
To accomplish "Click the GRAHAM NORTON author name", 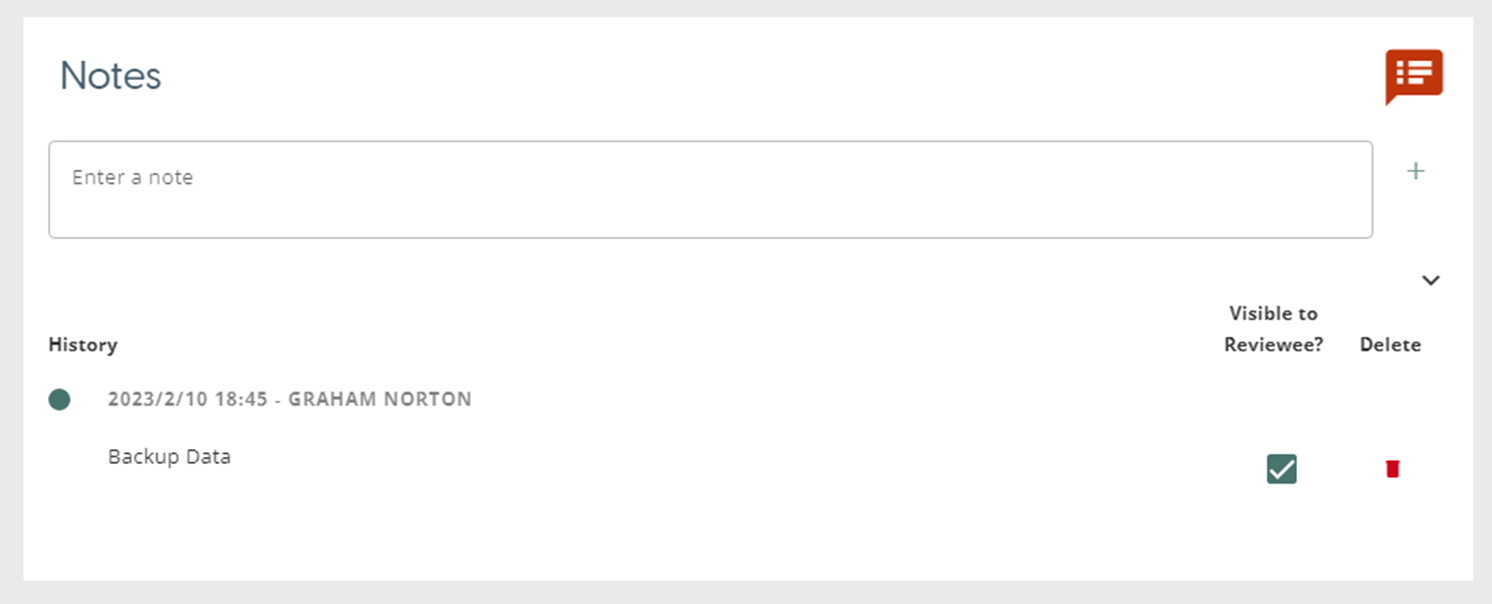I will coord(380,400).
